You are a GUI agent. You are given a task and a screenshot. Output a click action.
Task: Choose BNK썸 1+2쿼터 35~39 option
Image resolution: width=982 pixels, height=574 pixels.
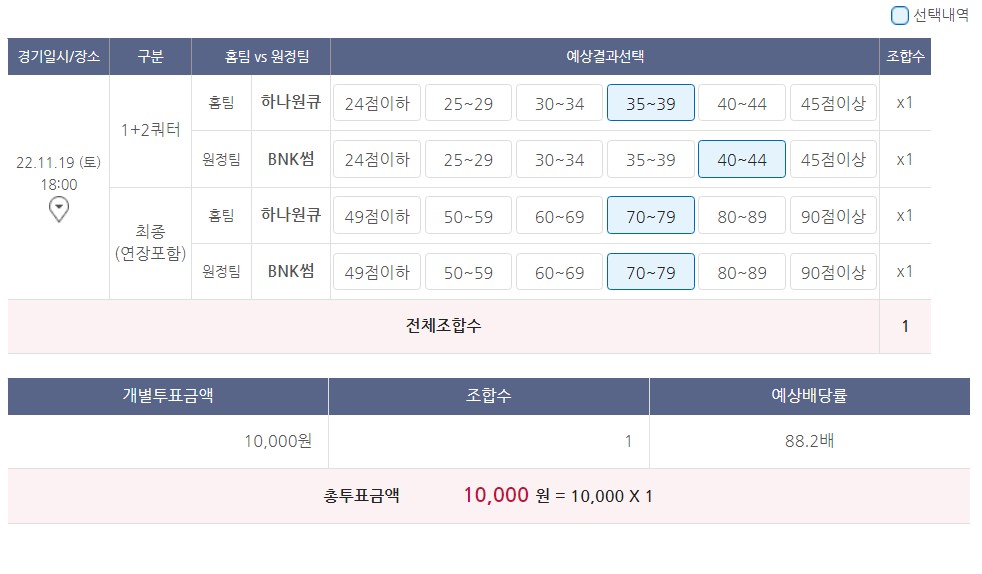(650, 159)
